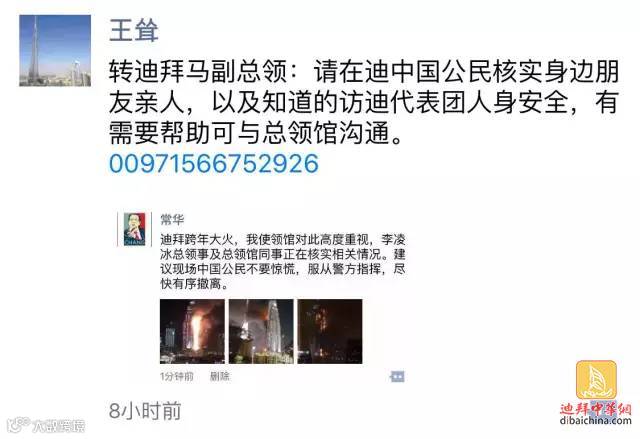Click the orange sailboat logo icon

[596, 380]
